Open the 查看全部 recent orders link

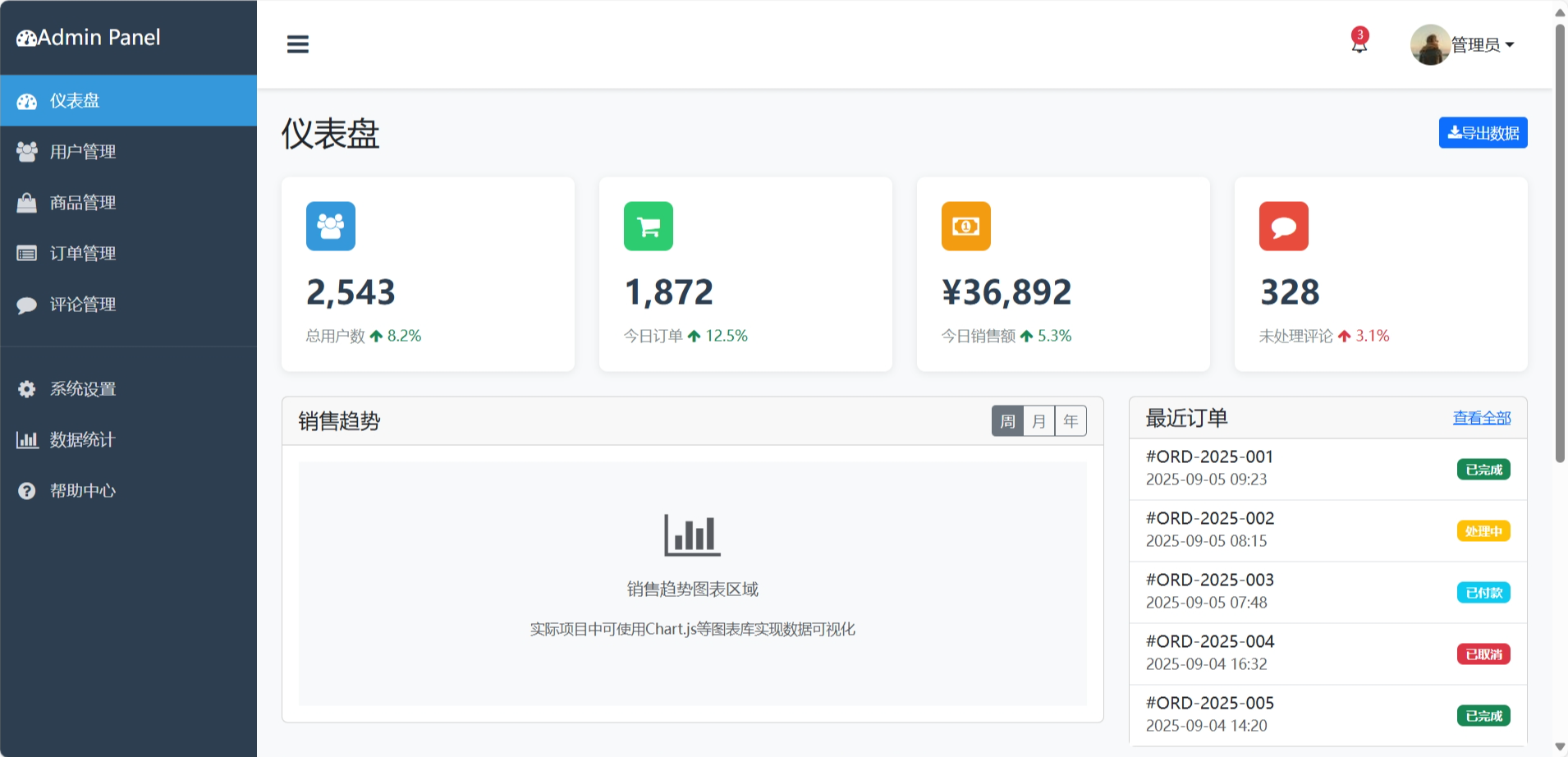click(1481, 418)
